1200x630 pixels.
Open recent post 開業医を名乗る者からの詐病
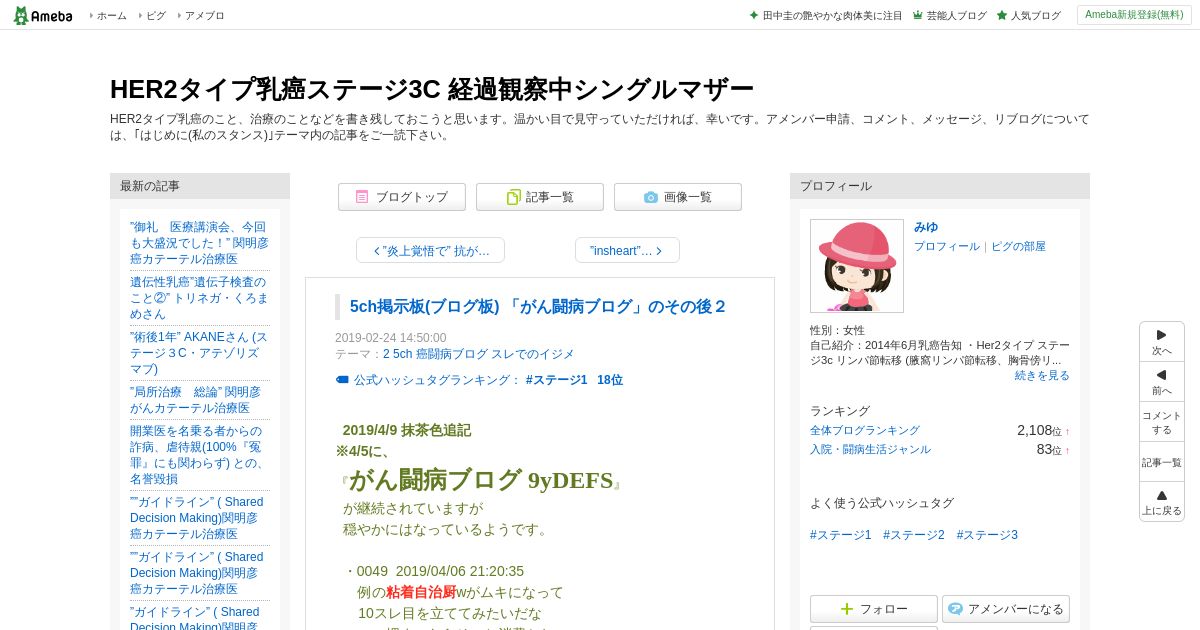tap(199, 455)
